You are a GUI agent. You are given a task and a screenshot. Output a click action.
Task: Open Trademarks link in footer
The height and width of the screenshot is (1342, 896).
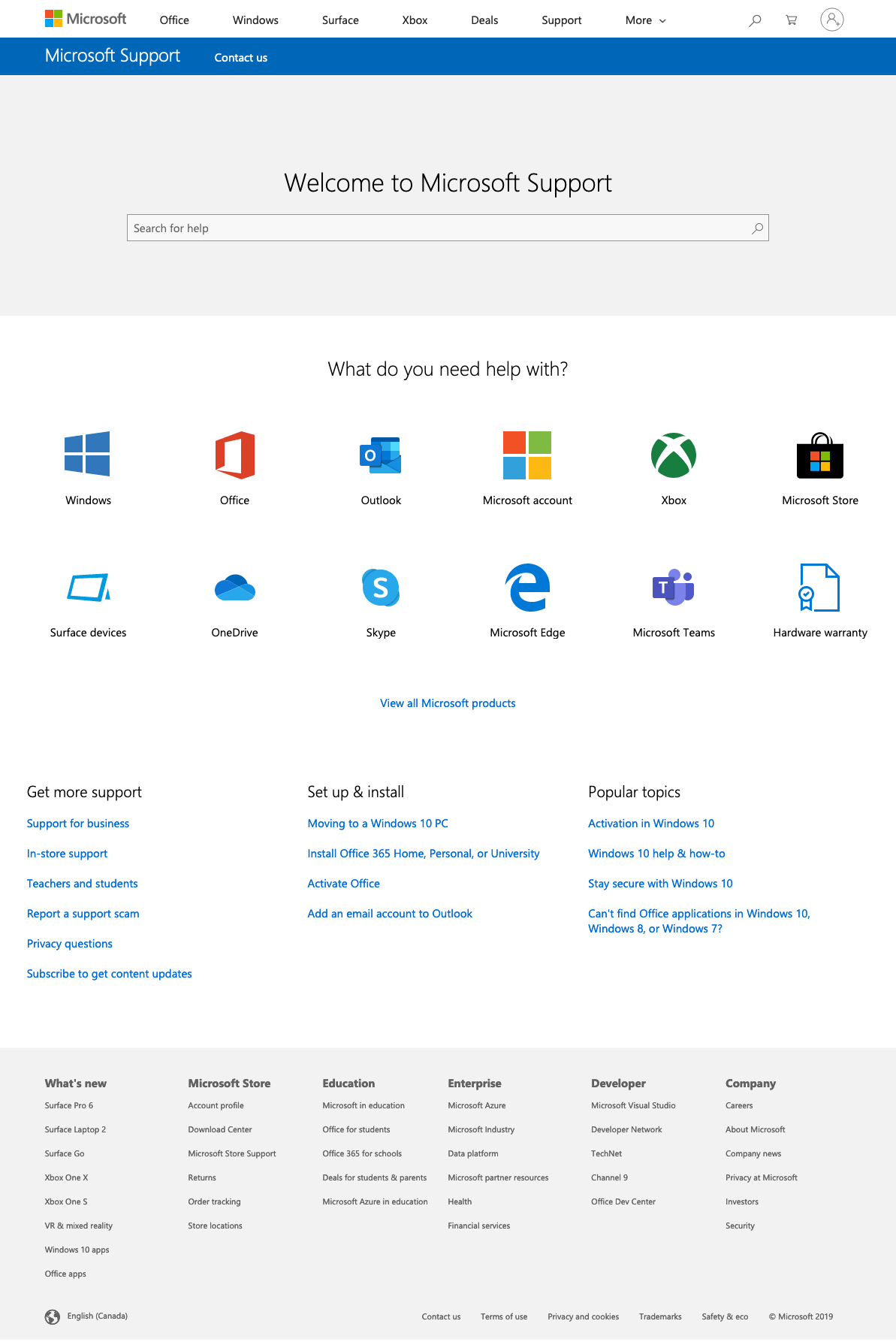[x=660, y=1316]
